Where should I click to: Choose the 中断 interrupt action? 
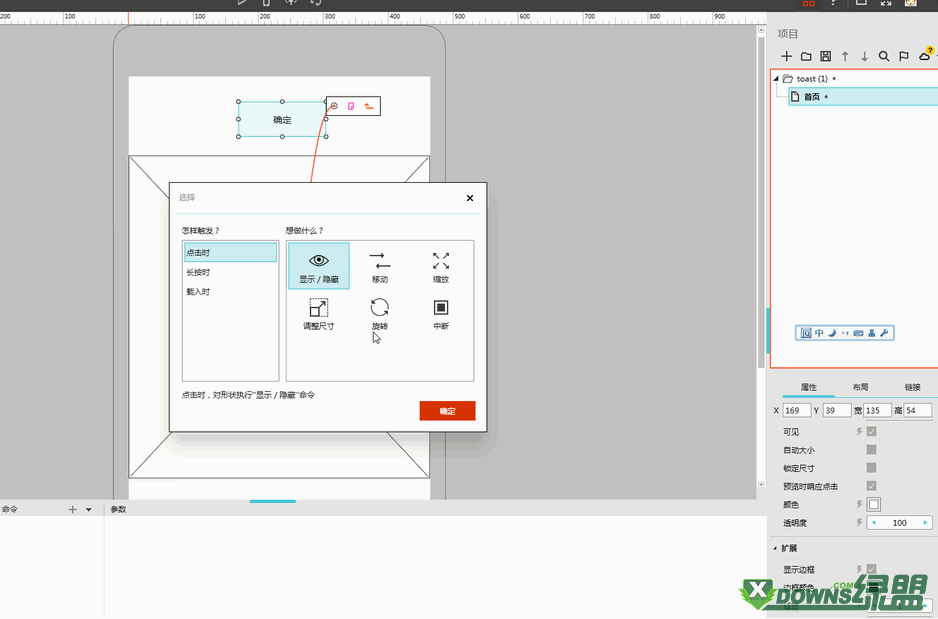coord(441,314)
